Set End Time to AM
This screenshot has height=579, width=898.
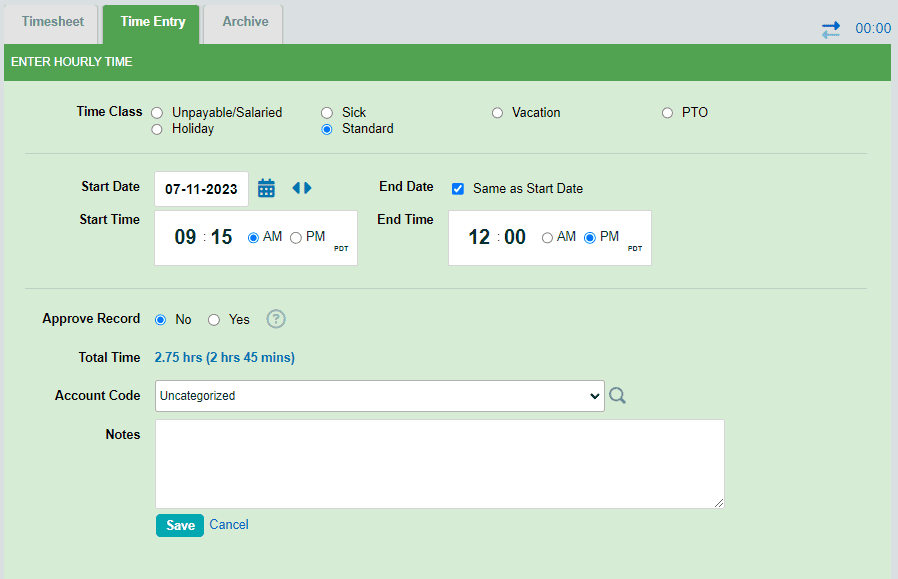pyautogui.click(x=547, y=238)
